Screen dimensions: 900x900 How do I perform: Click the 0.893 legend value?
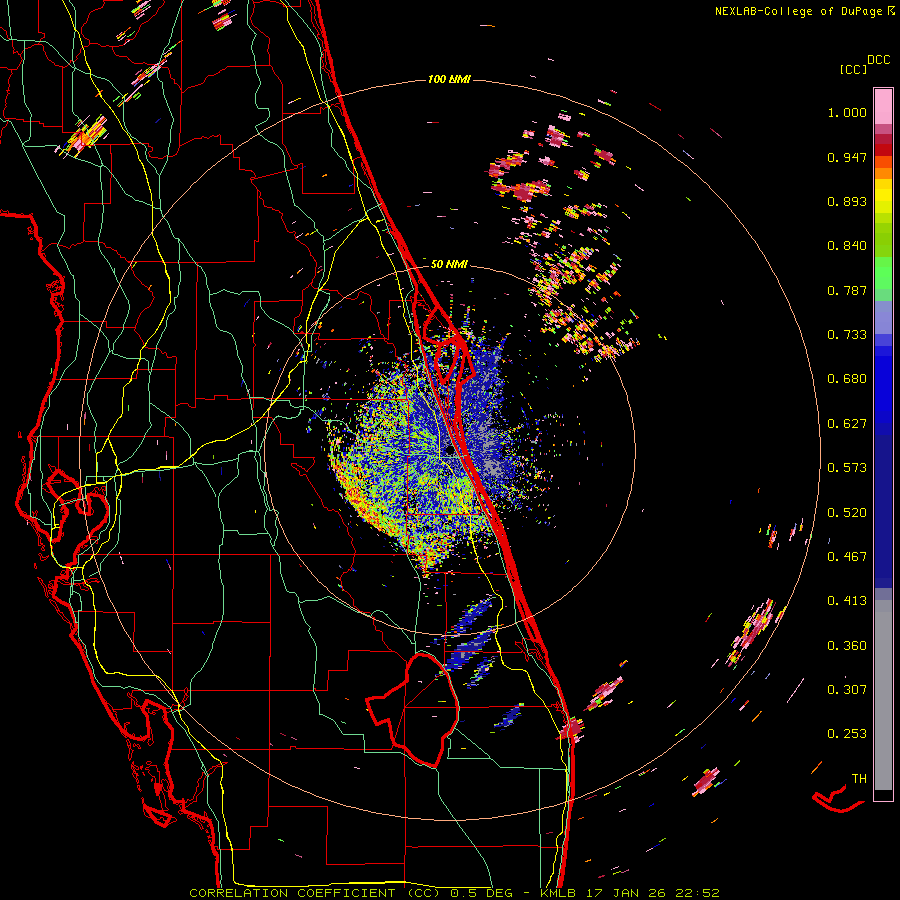847,201
